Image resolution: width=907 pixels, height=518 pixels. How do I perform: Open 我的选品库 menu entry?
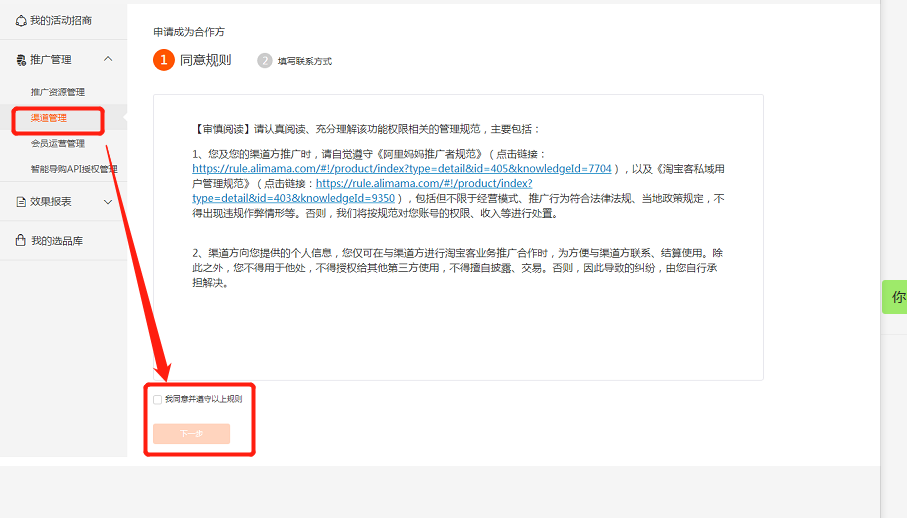(57, 241)
